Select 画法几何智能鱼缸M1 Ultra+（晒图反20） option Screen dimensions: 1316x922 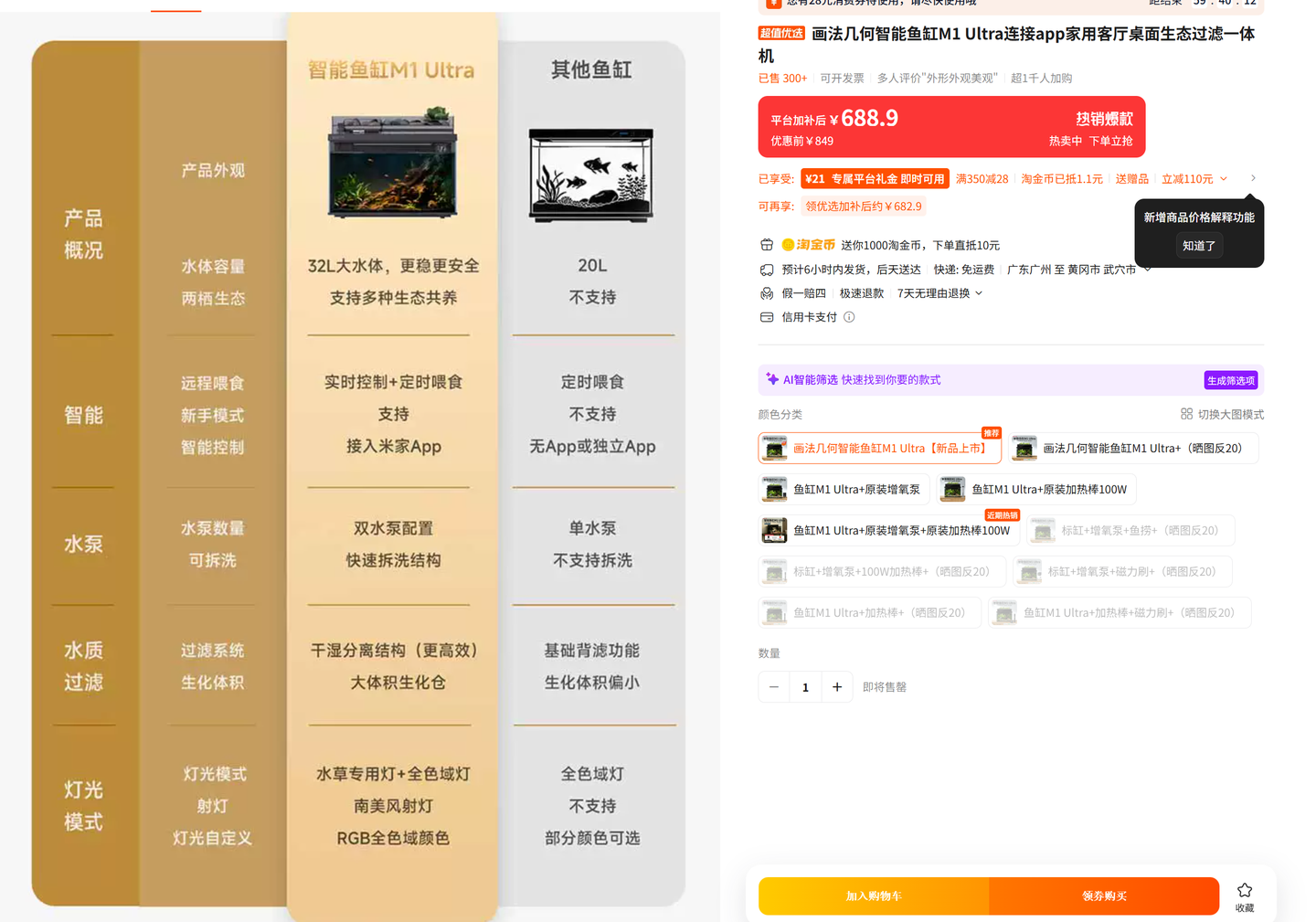(x=1133, y=449)
